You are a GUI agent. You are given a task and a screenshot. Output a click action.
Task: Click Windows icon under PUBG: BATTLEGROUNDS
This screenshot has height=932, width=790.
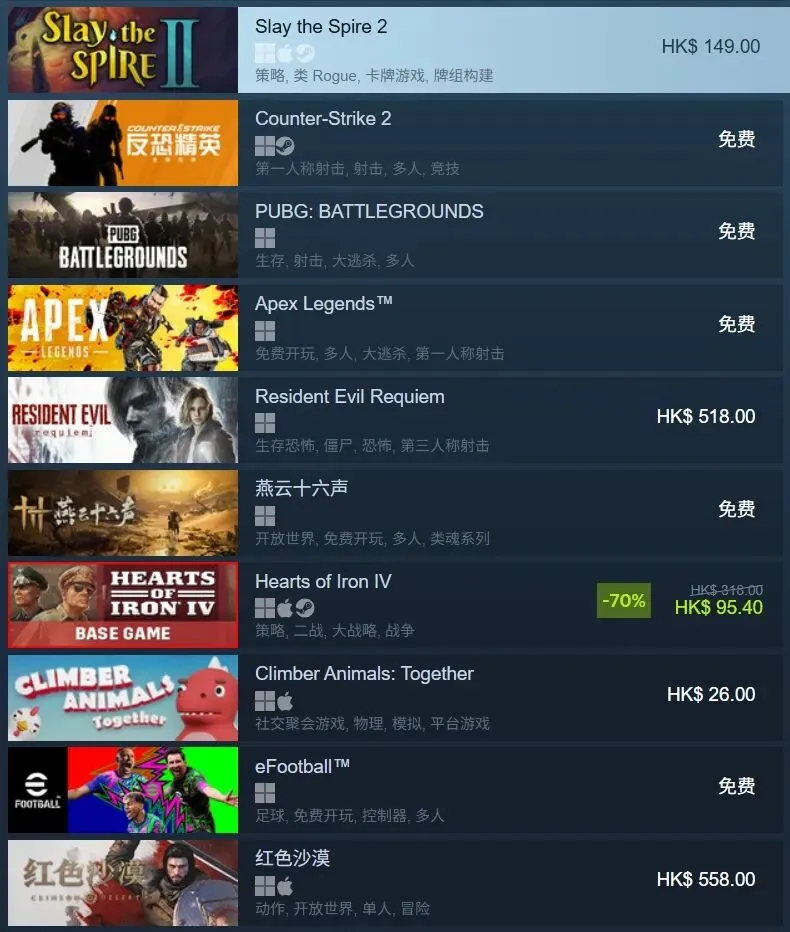265,238
